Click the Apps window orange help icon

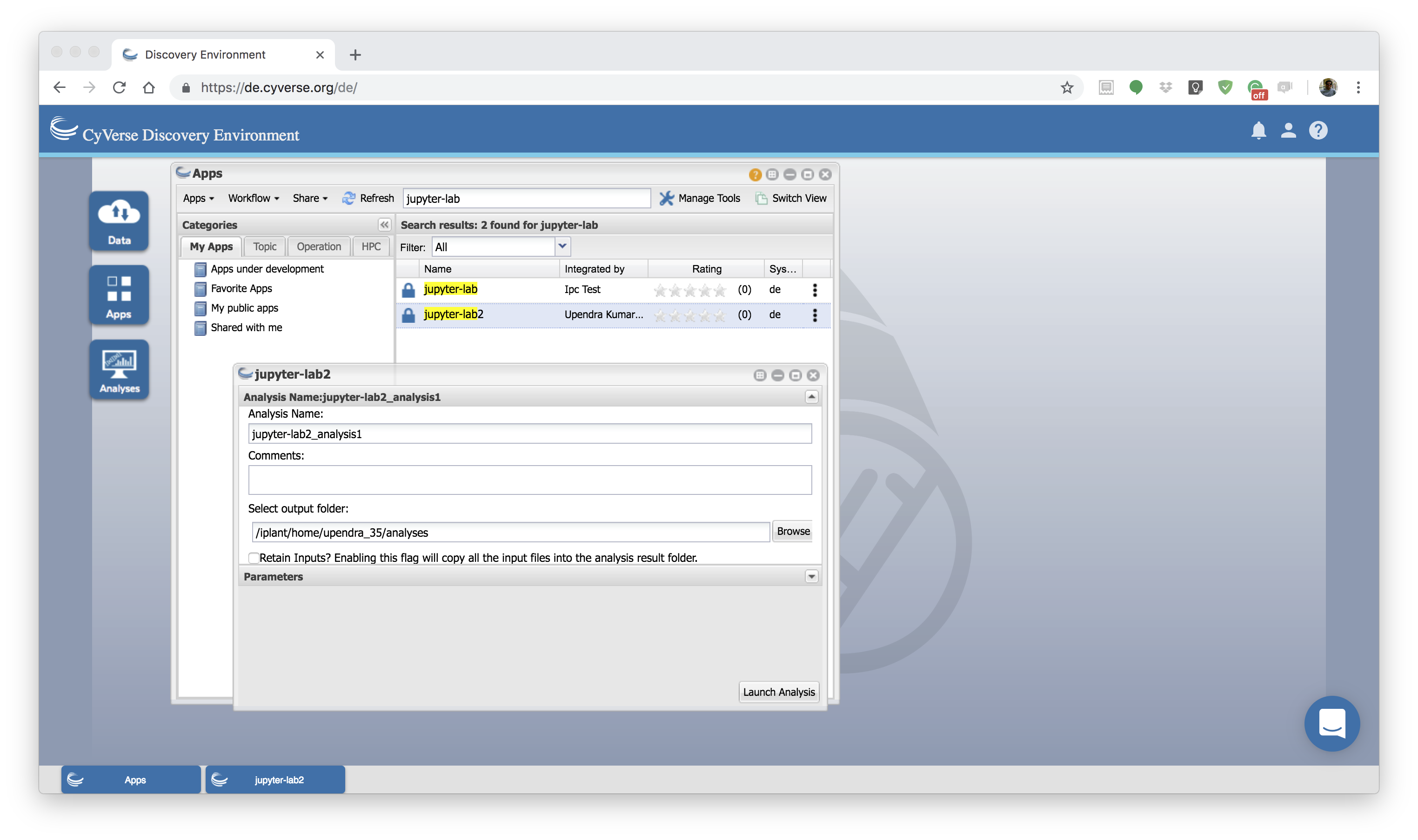[x=754, y=174]
